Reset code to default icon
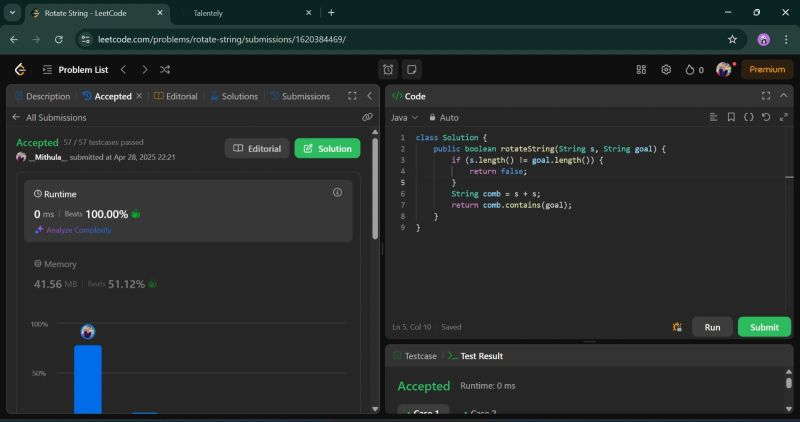 coord(766,117)
